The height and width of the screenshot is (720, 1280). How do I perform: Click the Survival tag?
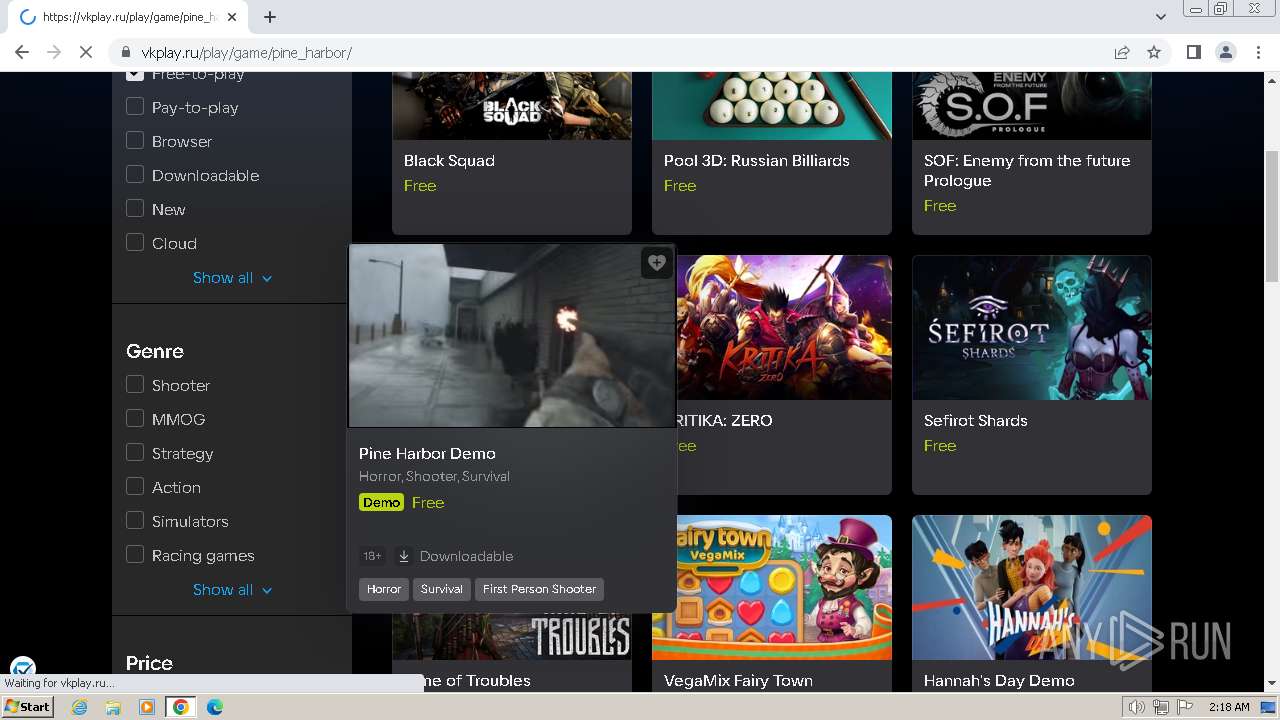tap(441, 589)
